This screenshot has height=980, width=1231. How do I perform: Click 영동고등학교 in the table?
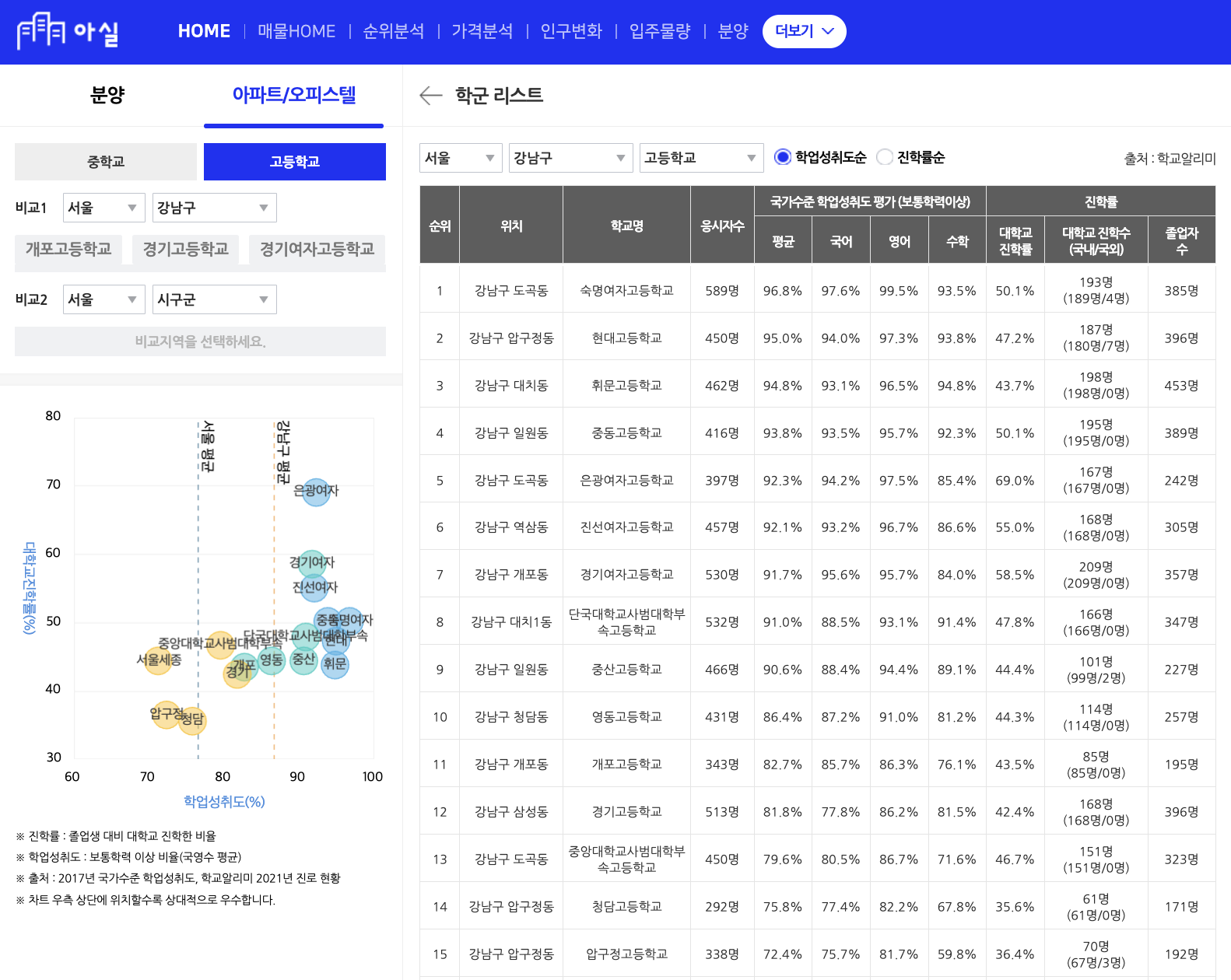pos(626,717)
